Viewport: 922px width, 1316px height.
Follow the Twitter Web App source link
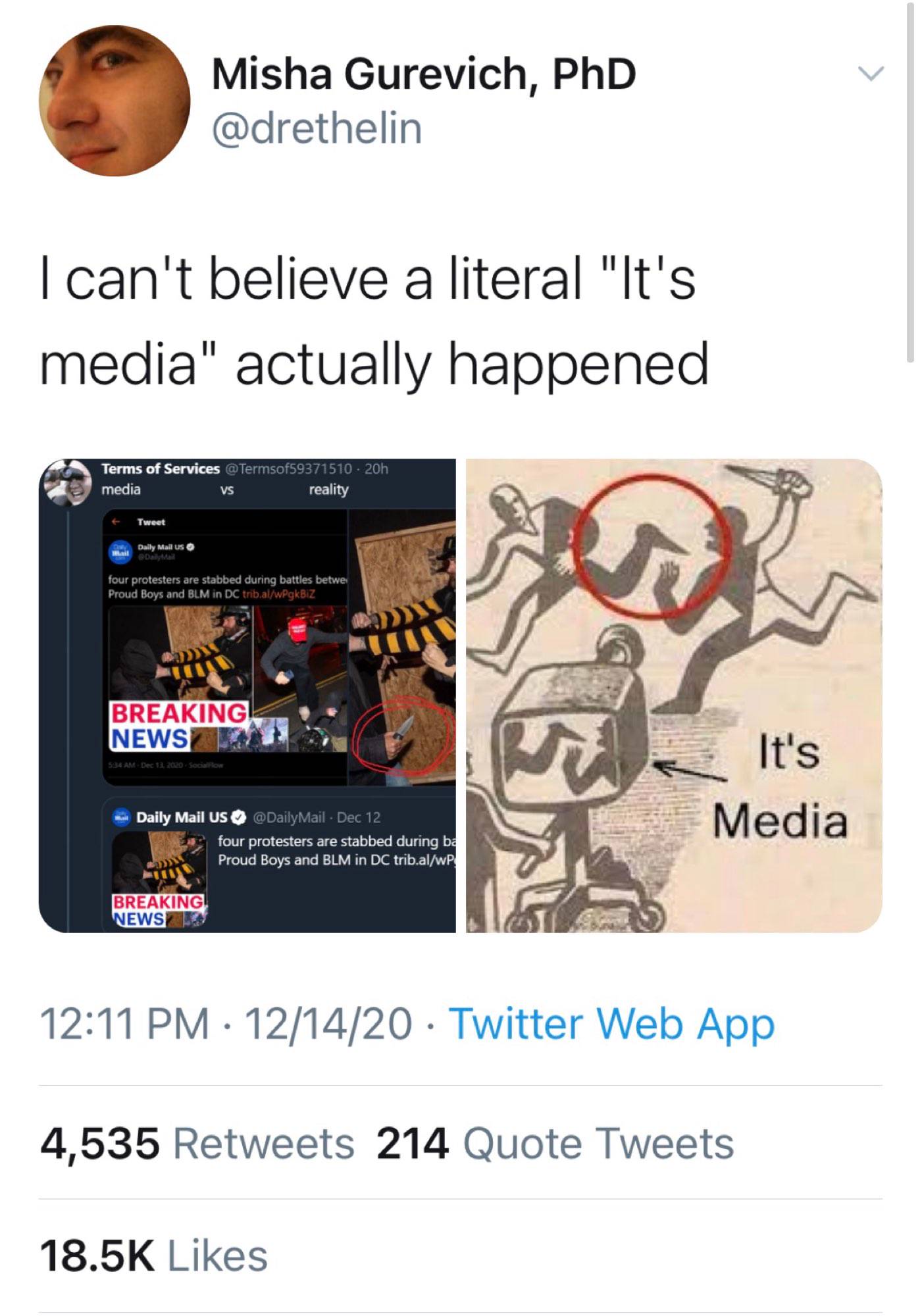(x=611, y=1025)
